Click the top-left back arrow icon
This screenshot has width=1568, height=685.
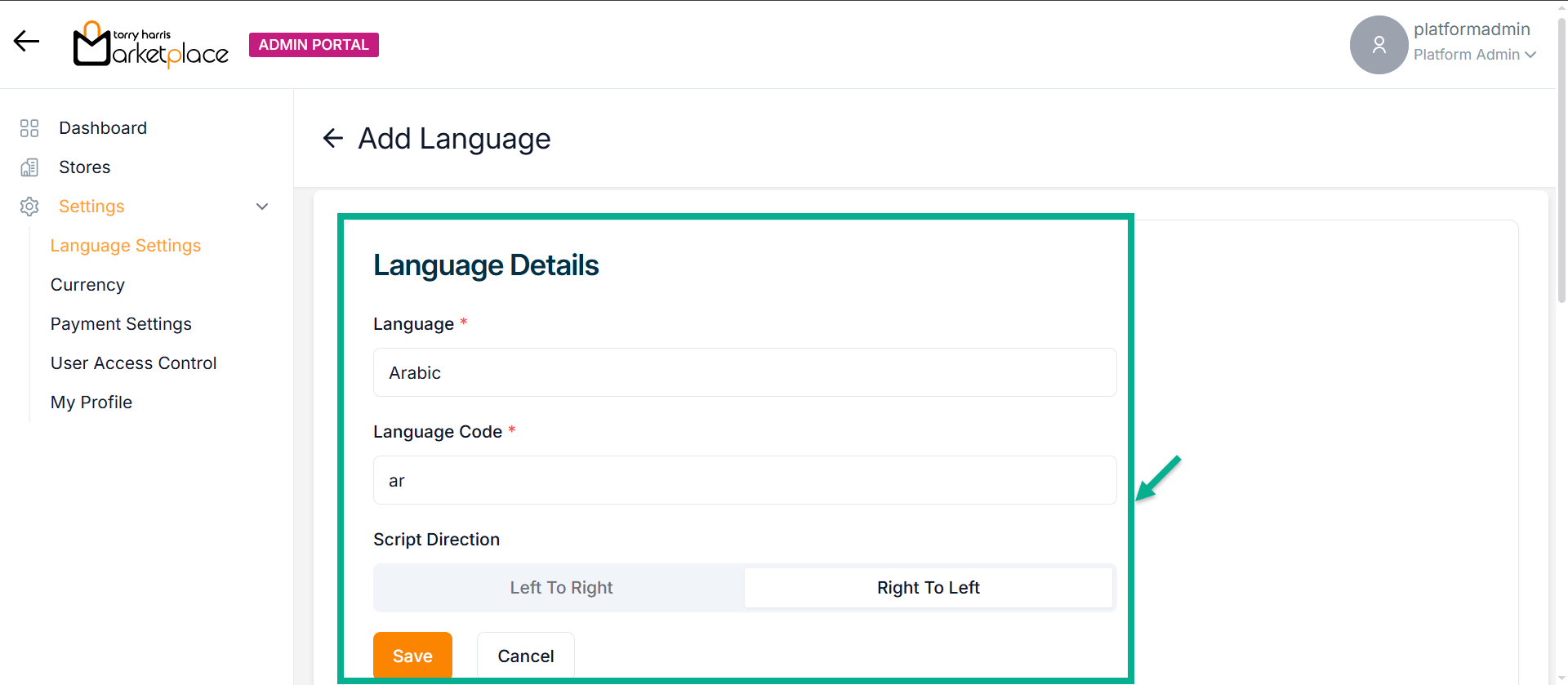click(26, 41)
